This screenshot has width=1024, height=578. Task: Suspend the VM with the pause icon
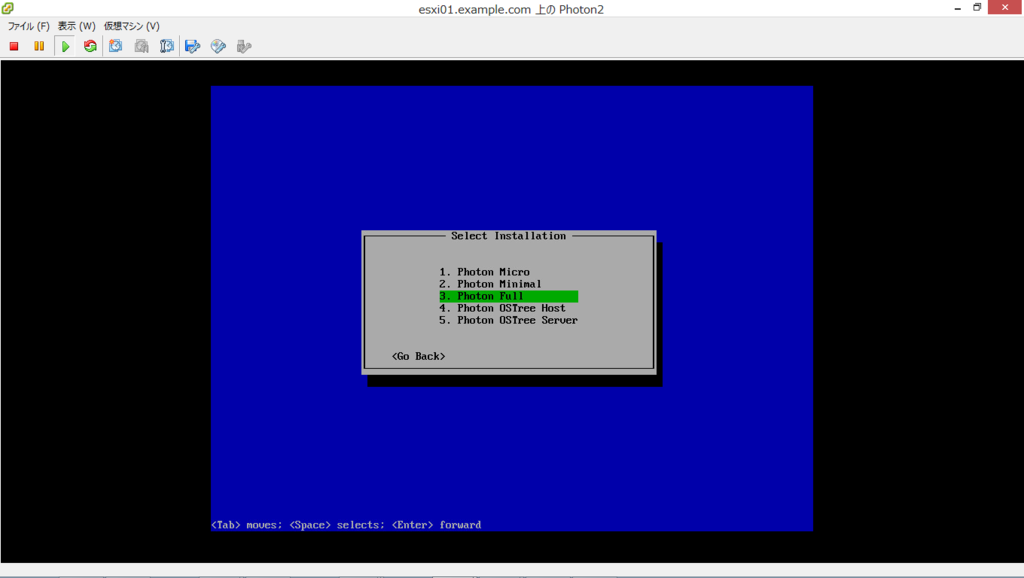click(39, 46)
